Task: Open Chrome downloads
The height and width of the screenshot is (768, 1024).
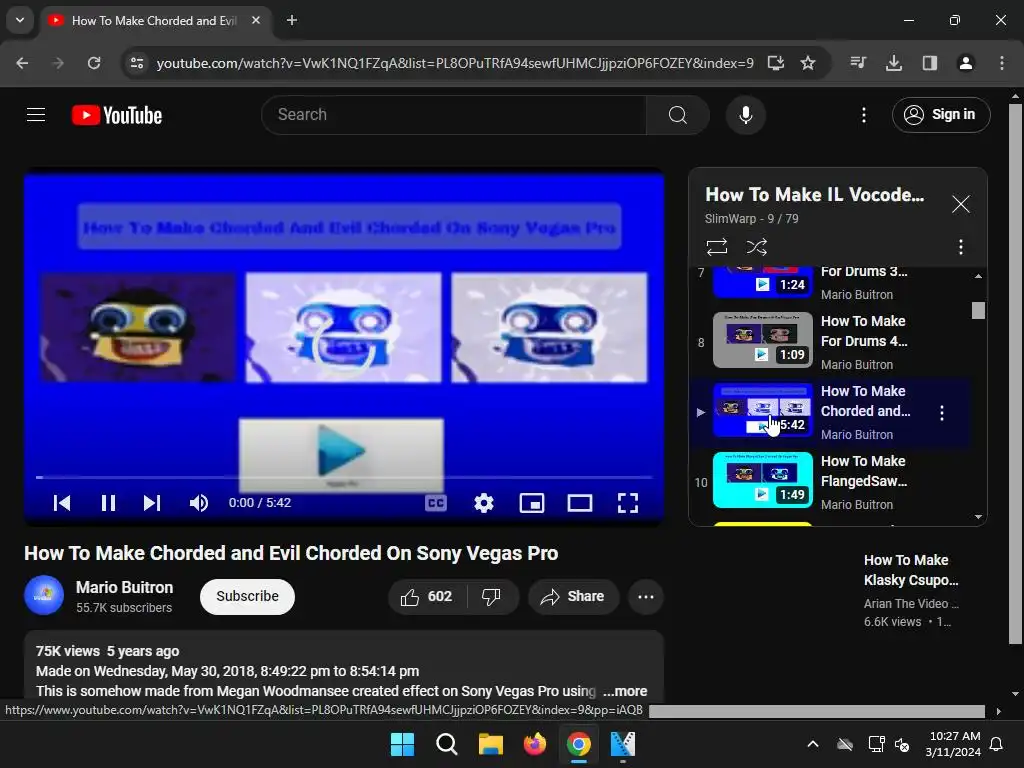Action: pos(893,63)
